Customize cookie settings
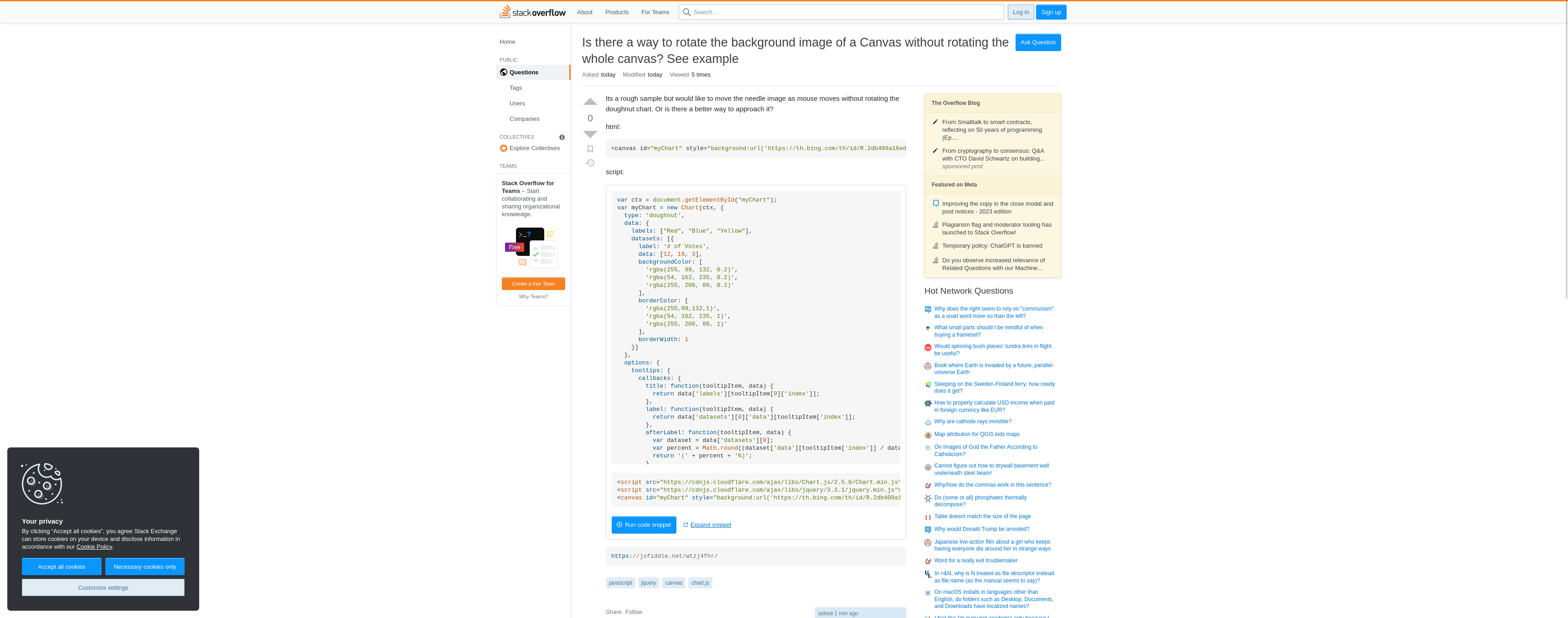This screenshot has width=1568, height=618. (x=103, y=587)
